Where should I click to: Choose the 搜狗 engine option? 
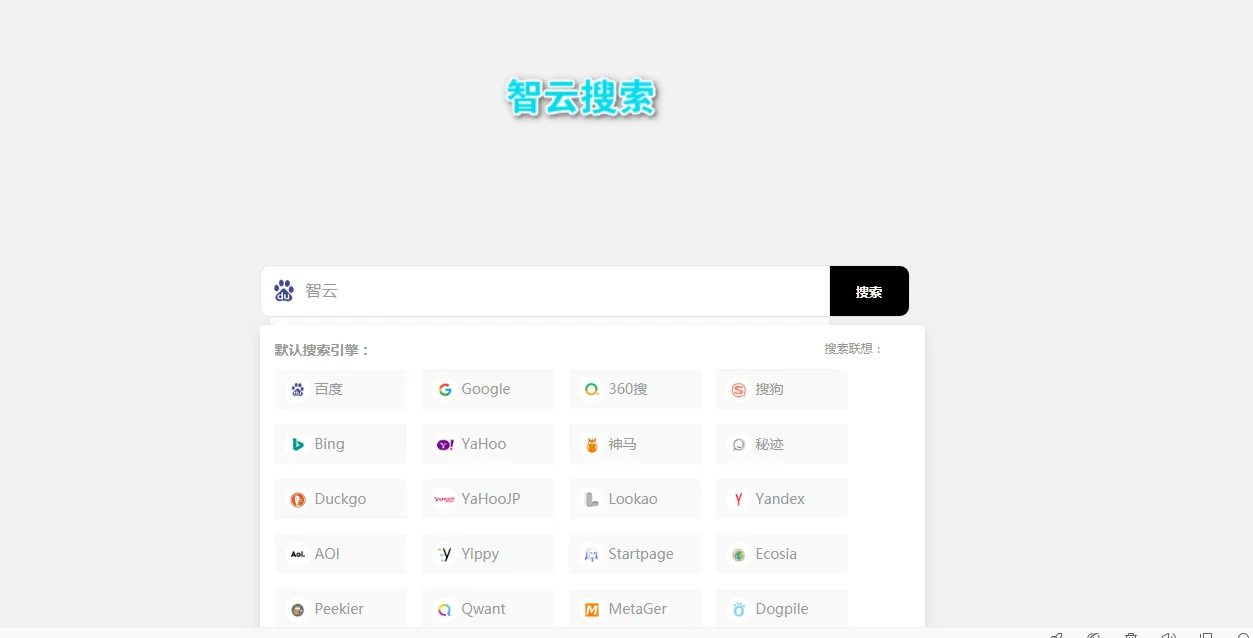point(782,389)
